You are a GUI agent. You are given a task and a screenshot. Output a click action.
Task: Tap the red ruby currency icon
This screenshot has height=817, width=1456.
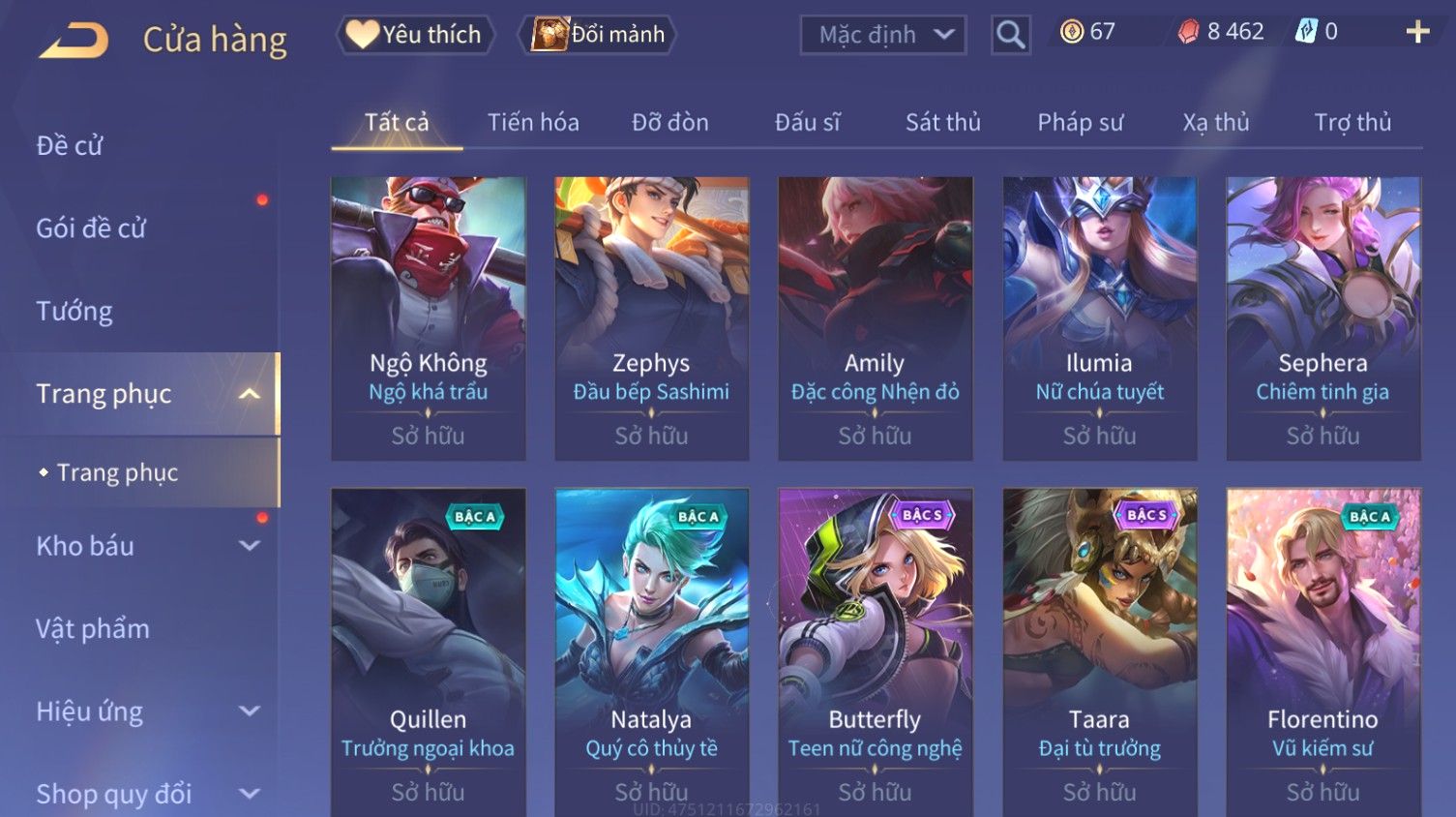pos(1188,32)
